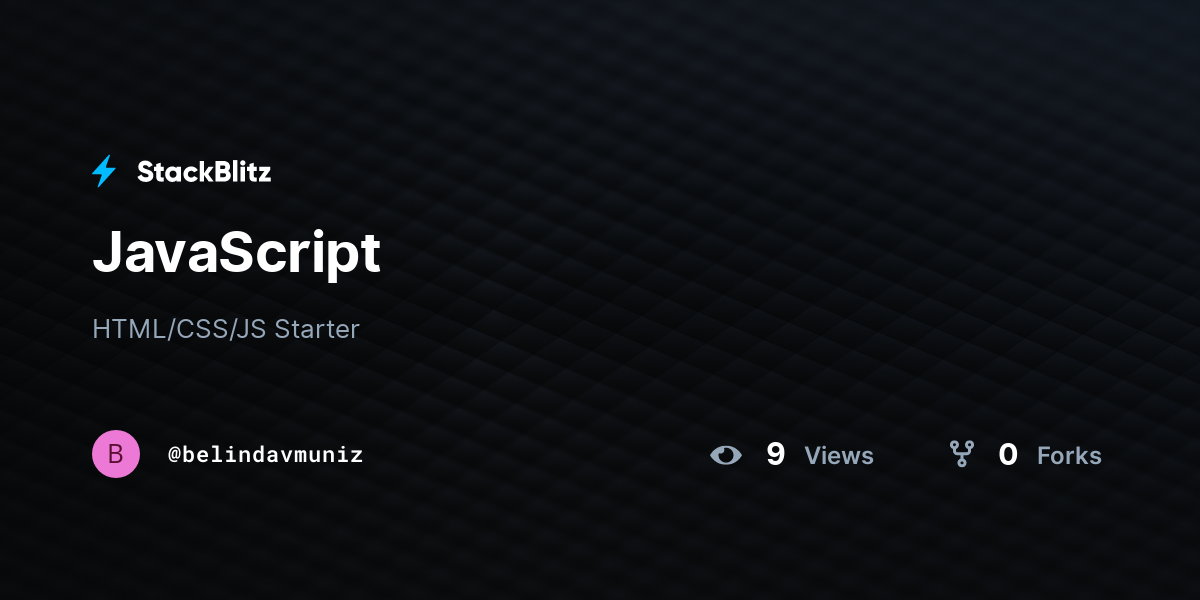This screenshot has width=1200, height=600.
Task: Click the fork icon beside Forks
Action: point(962,455)
